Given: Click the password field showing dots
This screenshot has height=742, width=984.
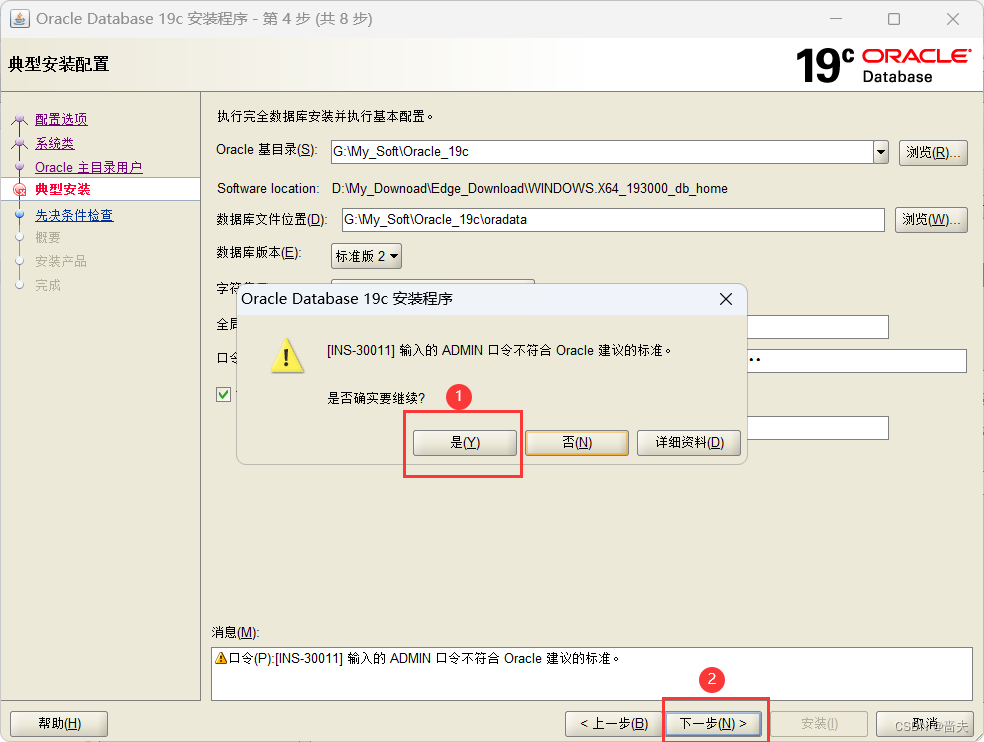Looking at the screenshot, I should point(857,361).
